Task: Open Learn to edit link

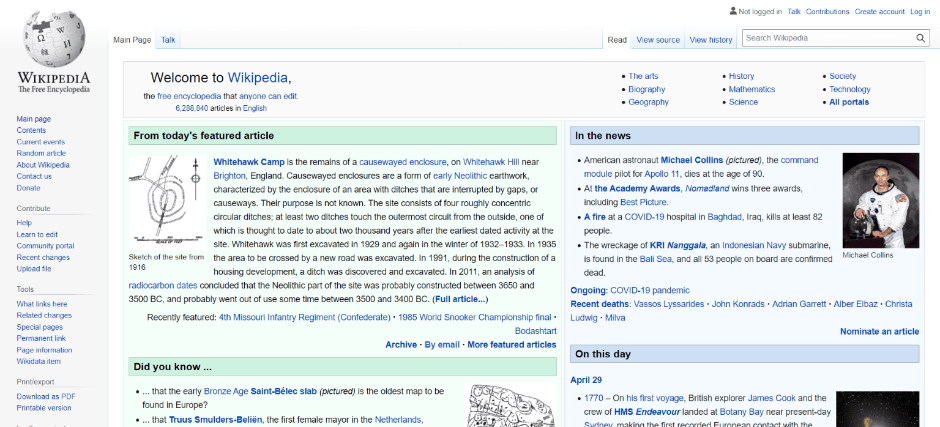Action: [x=37, y=234]
